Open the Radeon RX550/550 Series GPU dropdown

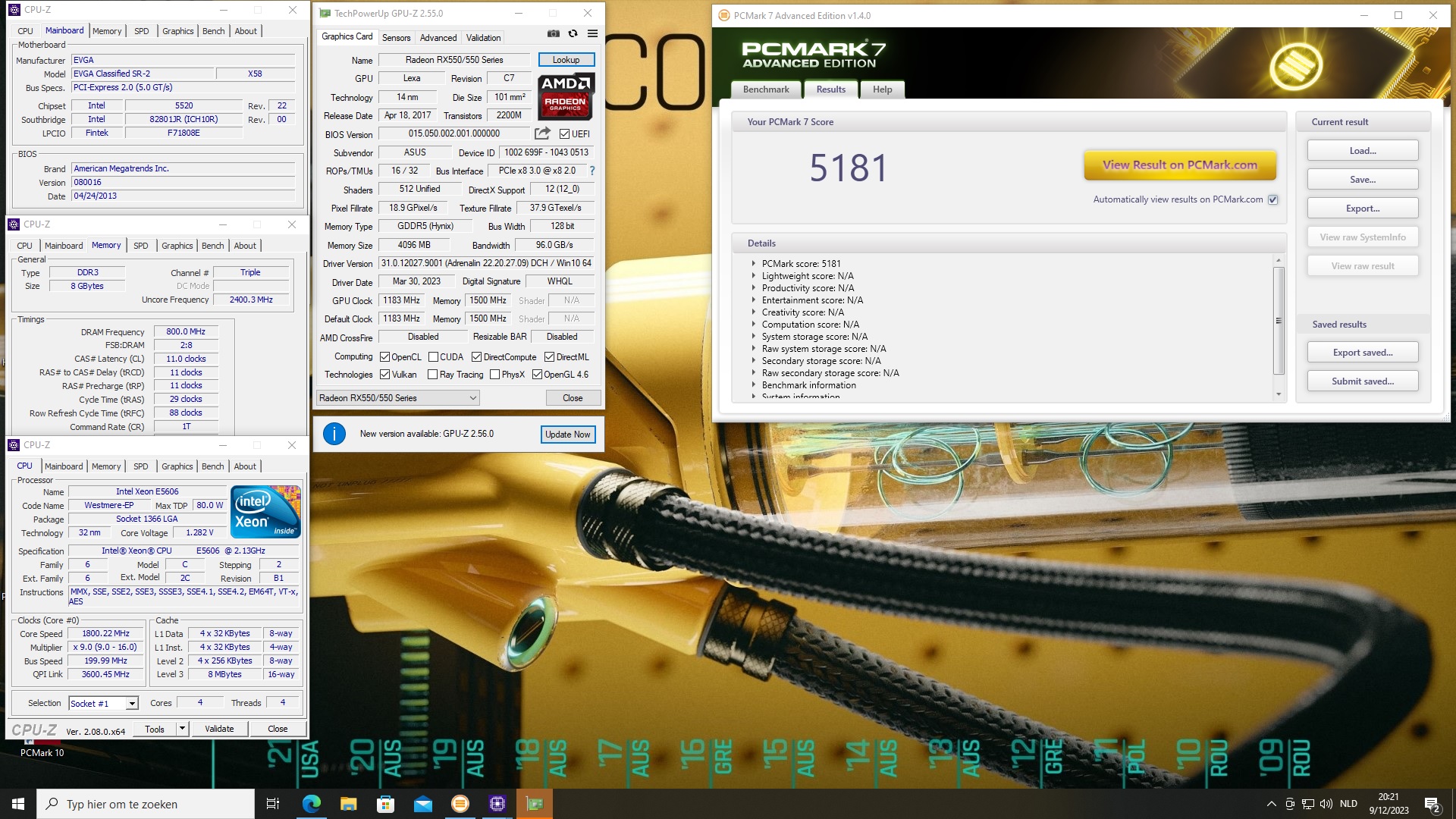(398, 398)
